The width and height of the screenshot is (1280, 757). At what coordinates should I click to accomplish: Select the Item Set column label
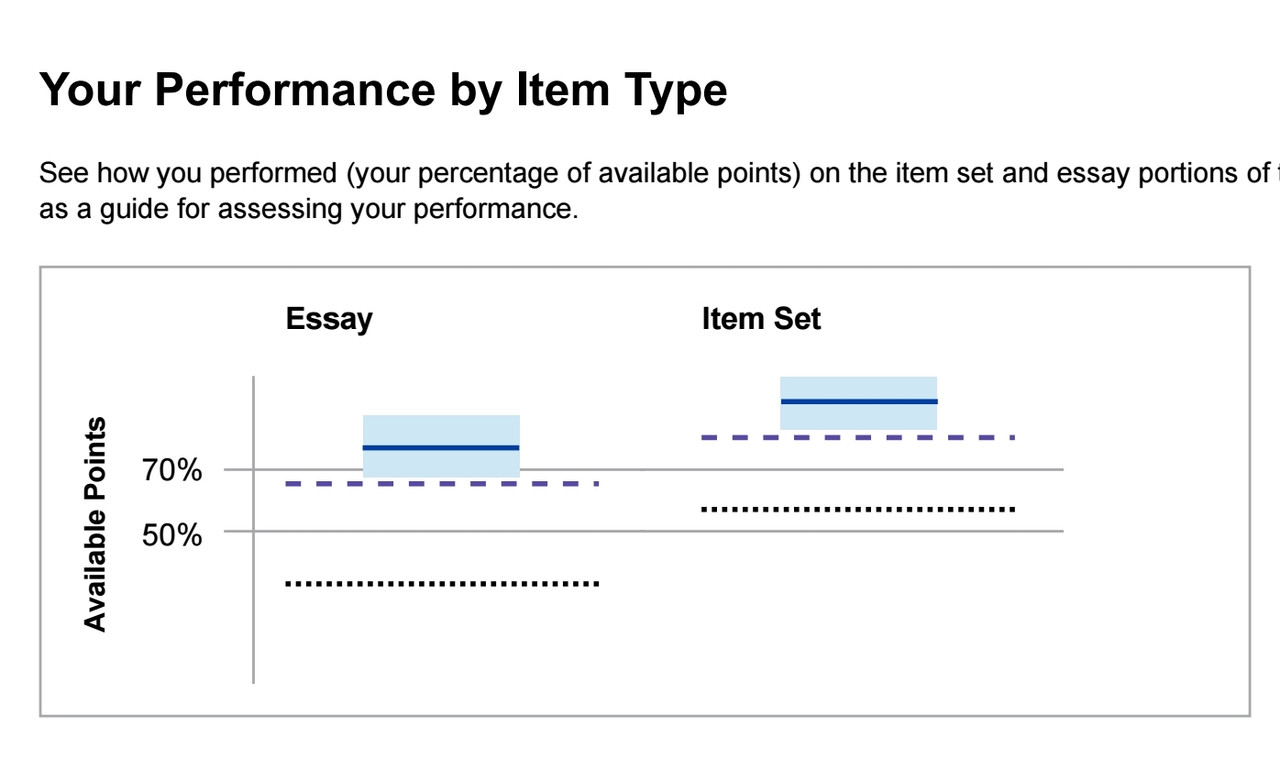[x=761, y=319]
